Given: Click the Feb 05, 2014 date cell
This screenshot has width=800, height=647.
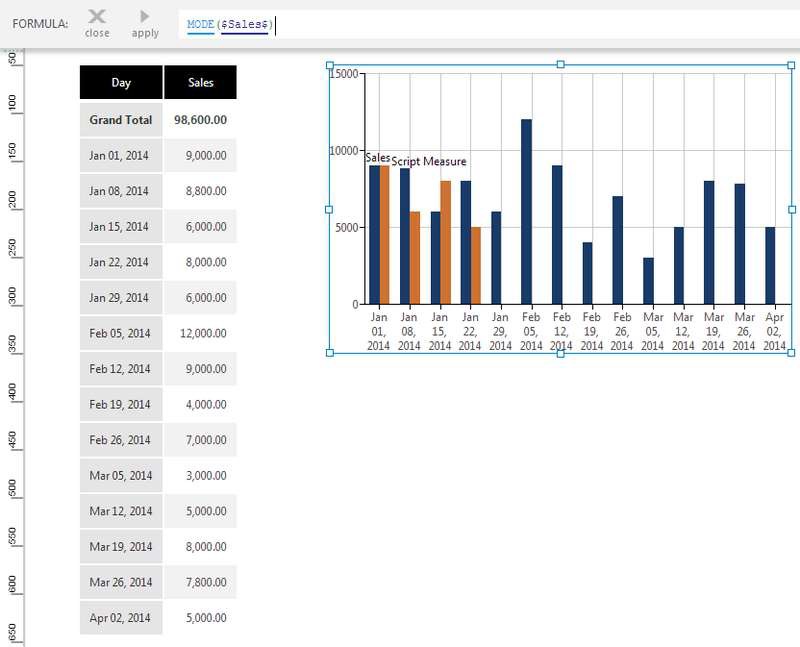Looking at the screenshot, I should pos(121,333).
